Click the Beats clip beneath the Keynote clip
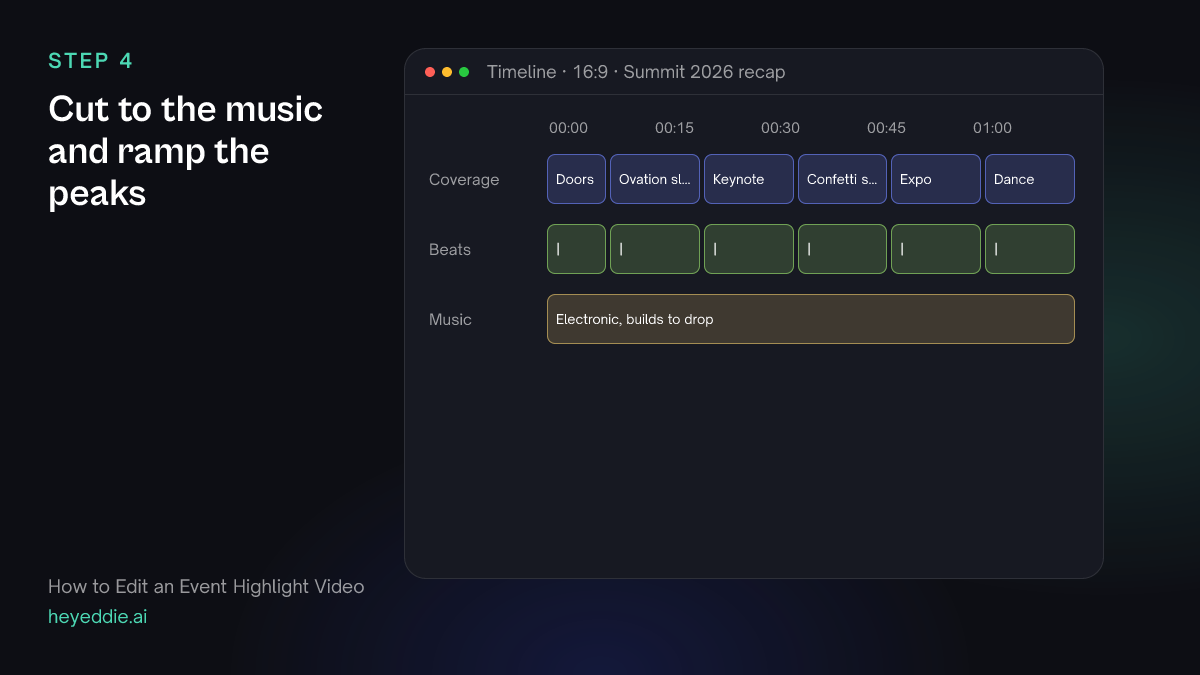The height and width of the screenshot is (675, 1200). tap(749, 249)
